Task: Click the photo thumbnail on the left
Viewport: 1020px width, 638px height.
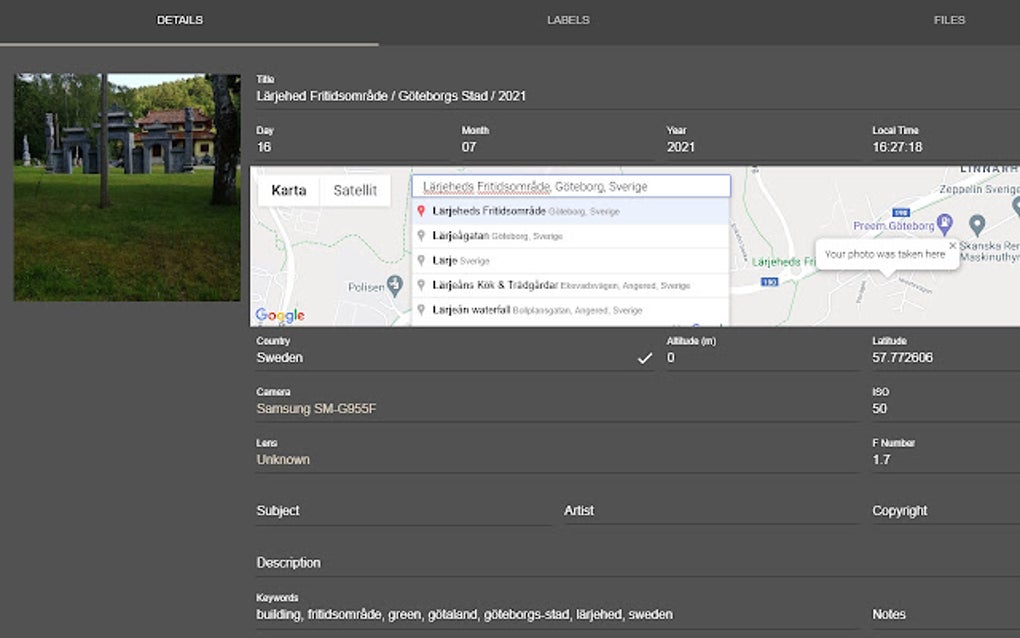Action: pyautogui.click(x=124, y=186)
